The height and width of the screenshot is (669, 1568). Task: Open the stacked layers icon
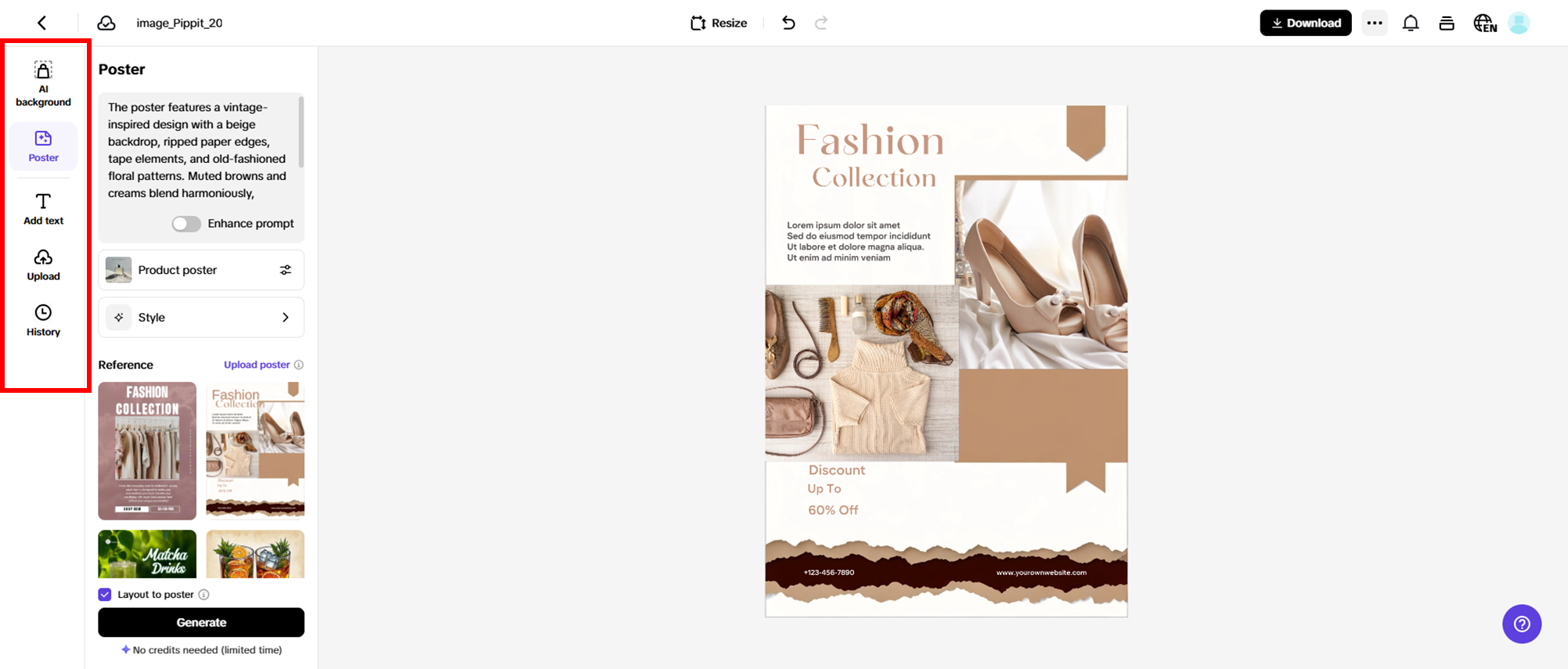(1447, 23)
